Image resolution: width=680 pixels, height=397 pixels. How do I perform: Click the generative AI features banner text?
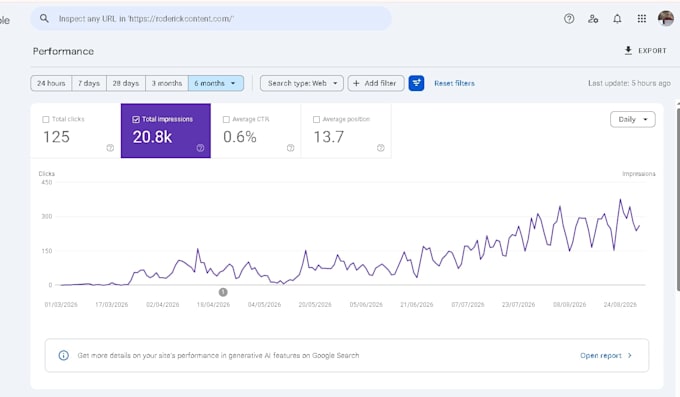pyautogui.click(x=218, y=355)
